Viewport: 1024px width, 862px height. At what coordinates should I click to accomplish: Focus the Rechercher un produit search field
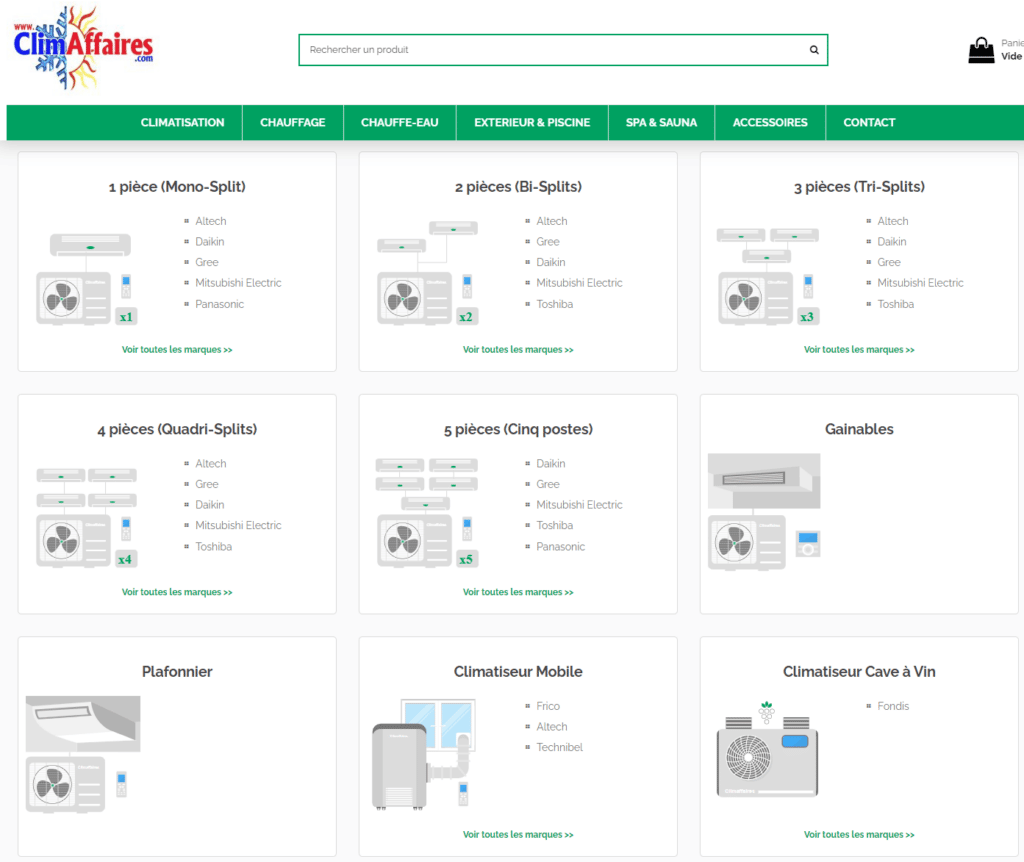point(563,50)
